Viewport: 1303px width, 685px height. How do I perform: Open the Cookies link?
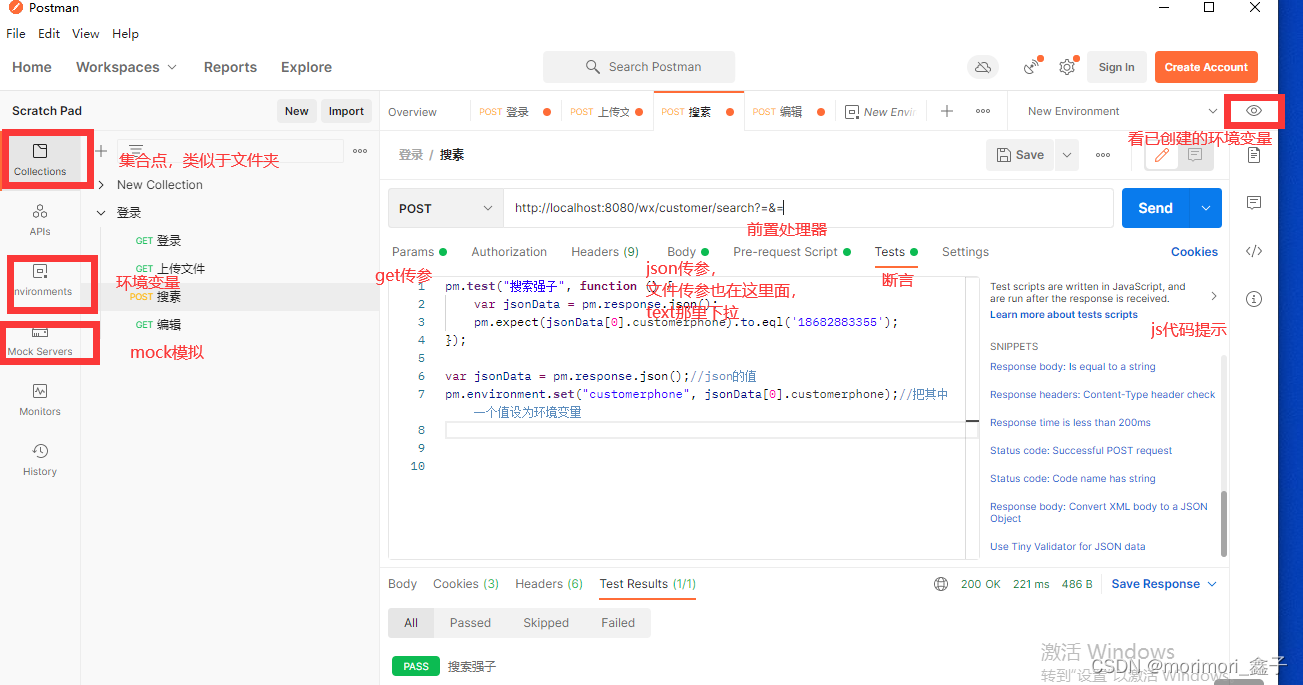pyautogui.click(x=1194, y=252)
